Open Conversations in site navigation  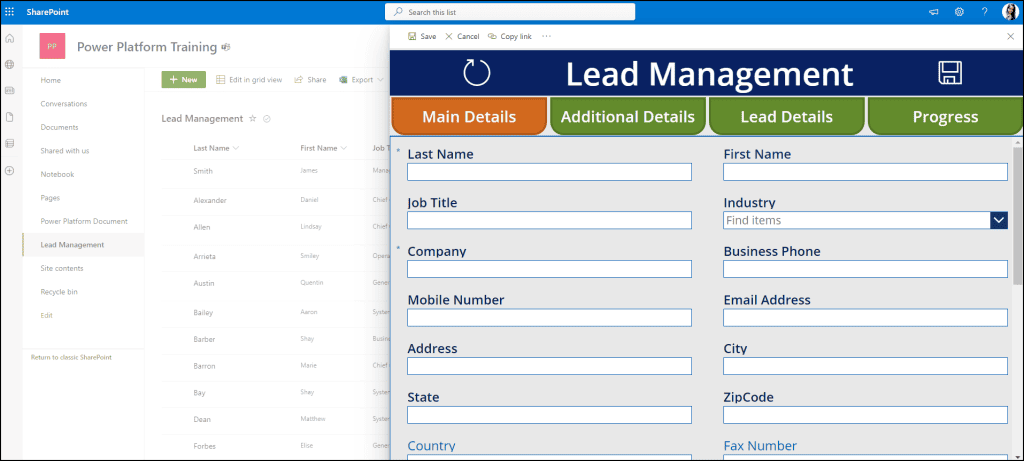63,104
